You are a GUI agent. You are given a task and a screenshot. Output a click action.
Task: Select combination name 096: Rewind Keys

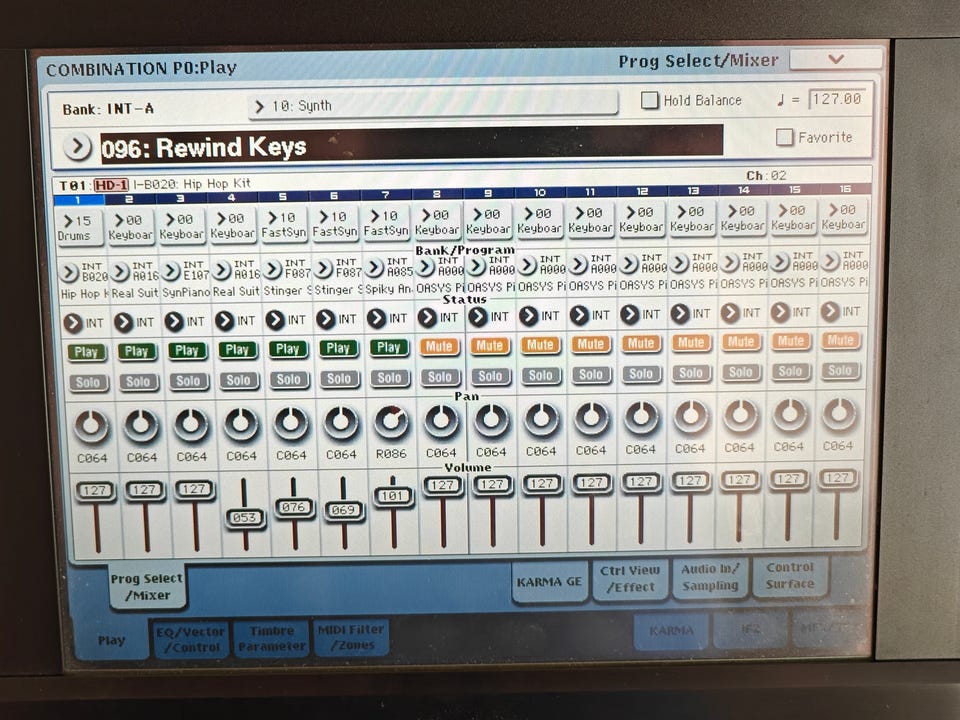click(x=411, y=145)
